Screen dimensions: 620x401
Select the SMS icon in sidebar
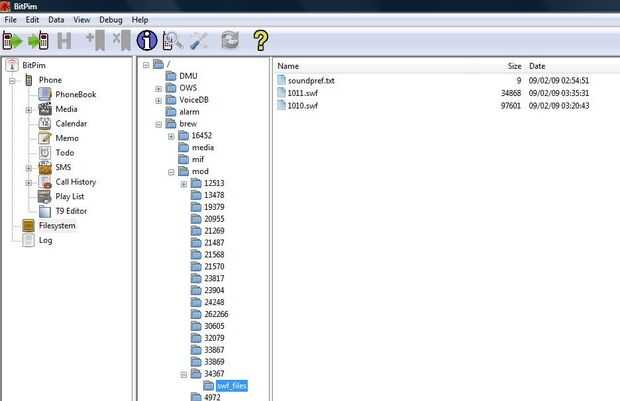coord(45,167)
